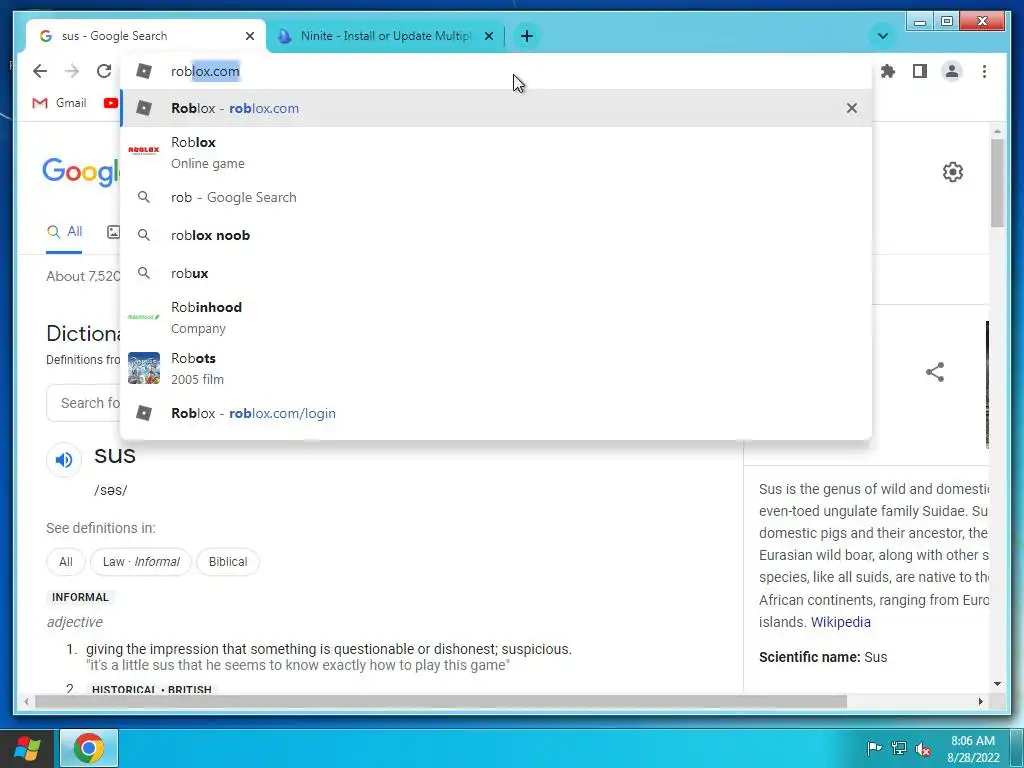The image size is (1024, 768).
Task: Open the YouTube bookmark icon
Action: (x=110, y=103)
